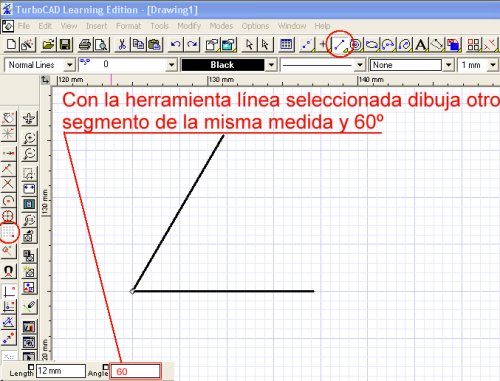Toggle the Angle lock checkbox
Viewport: 500px width, 381px height.
106,367
